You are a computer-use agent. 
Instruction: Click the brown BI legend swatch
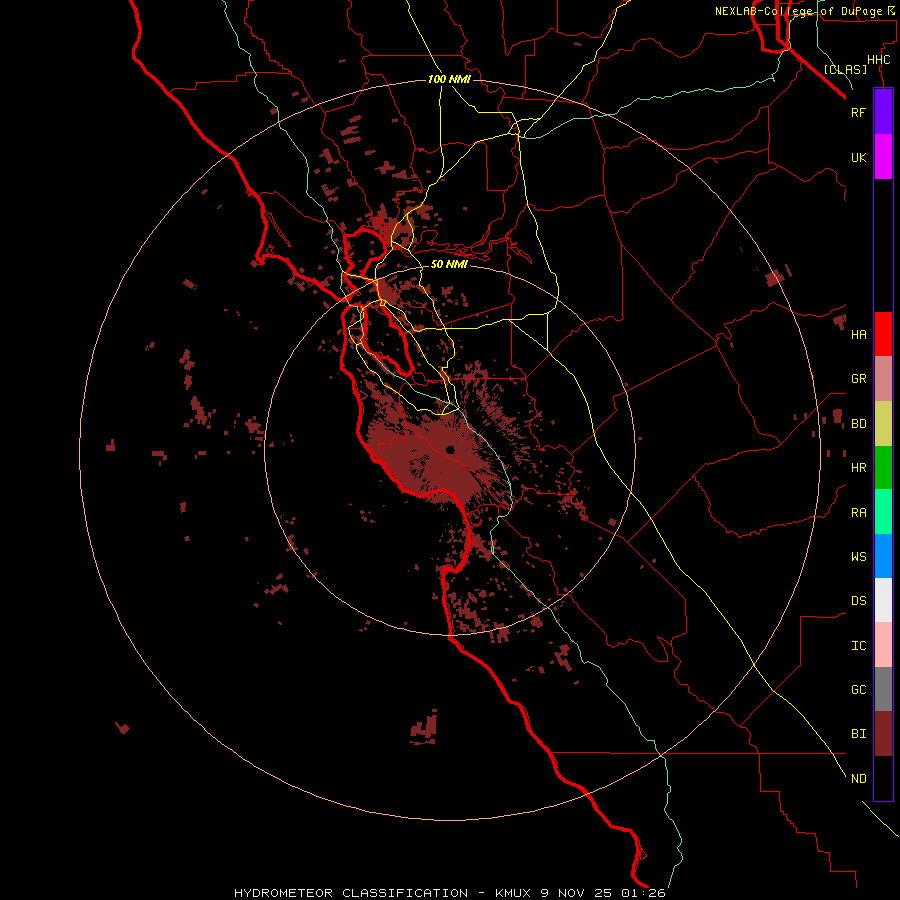tap(883, 734)
